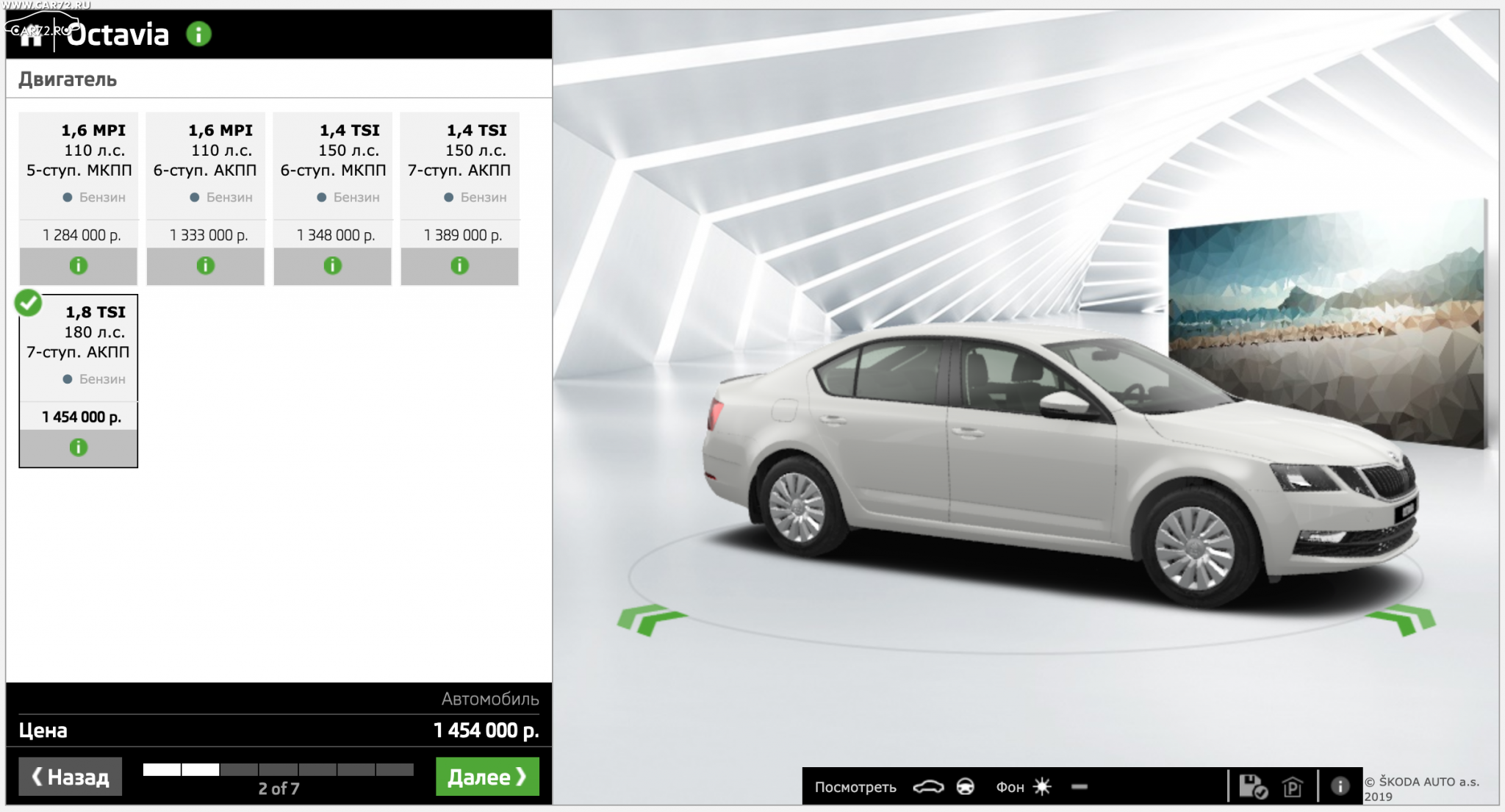Click the Автомобиль summary label
This screenshot has width=1505, height=812.
[x=490, y=699]
